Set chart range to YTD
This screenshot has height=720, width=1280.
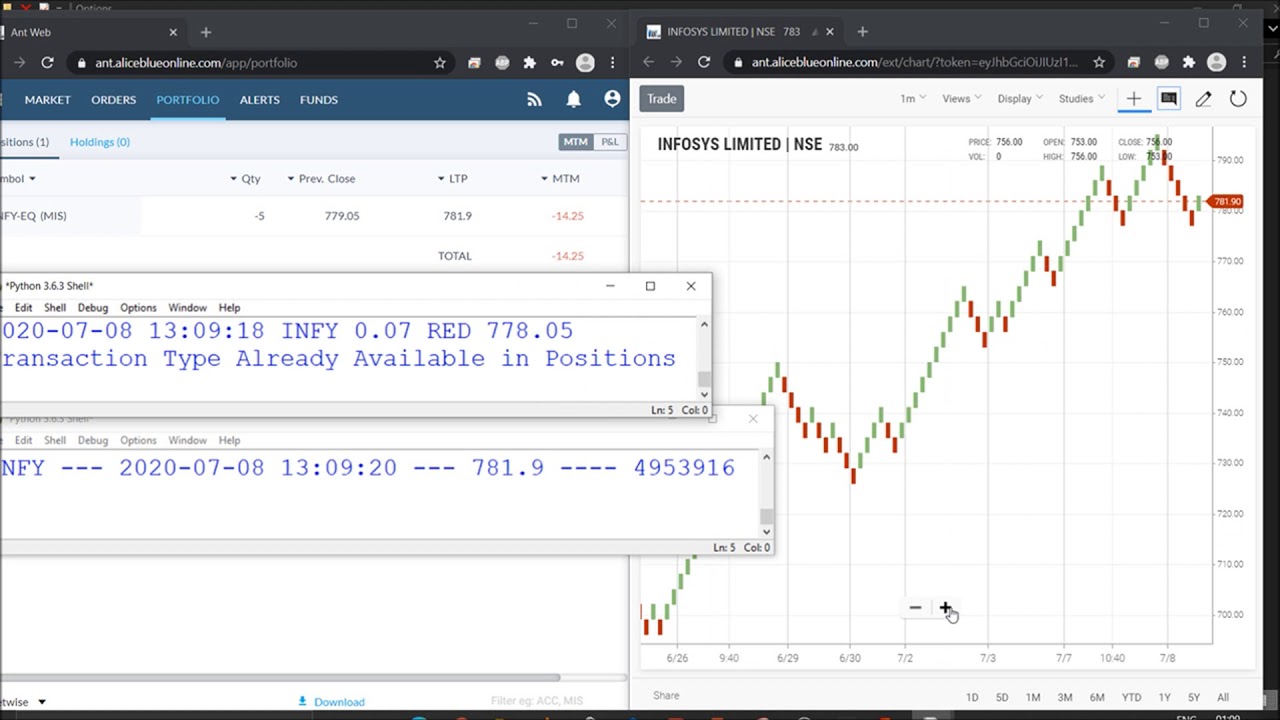pyautogui.click(x=1131, y=697)
